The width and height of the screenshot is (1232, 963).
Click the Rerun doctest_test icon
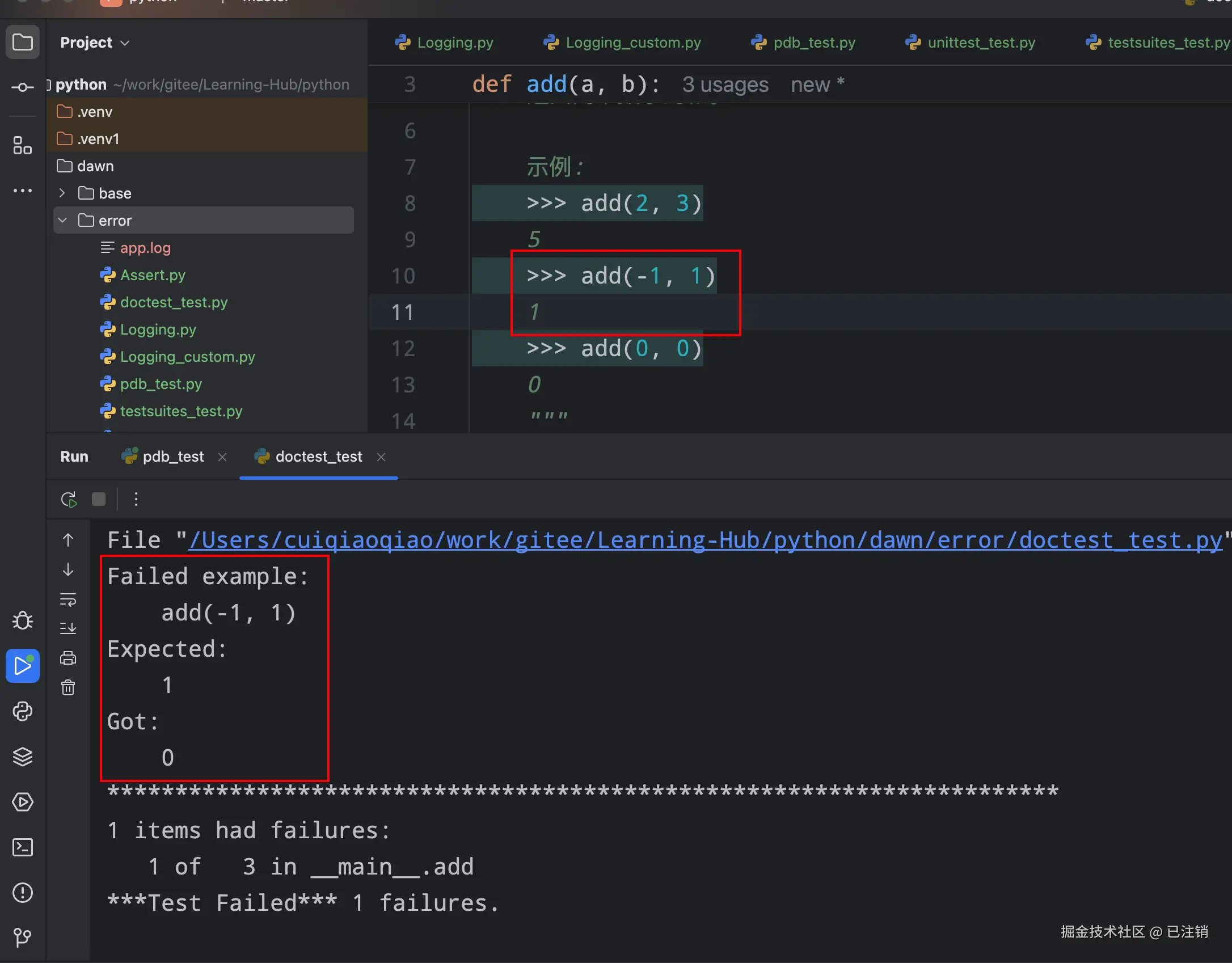click(x=69, y=500)
